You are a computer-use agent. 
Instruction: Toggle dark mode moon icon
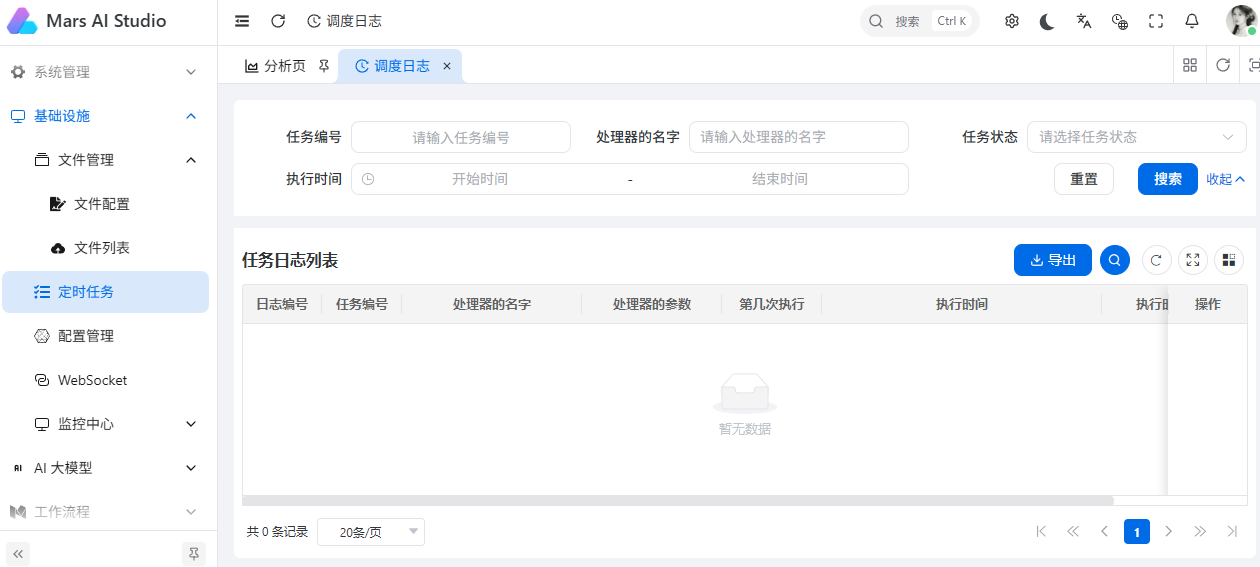pos(1047,21)
